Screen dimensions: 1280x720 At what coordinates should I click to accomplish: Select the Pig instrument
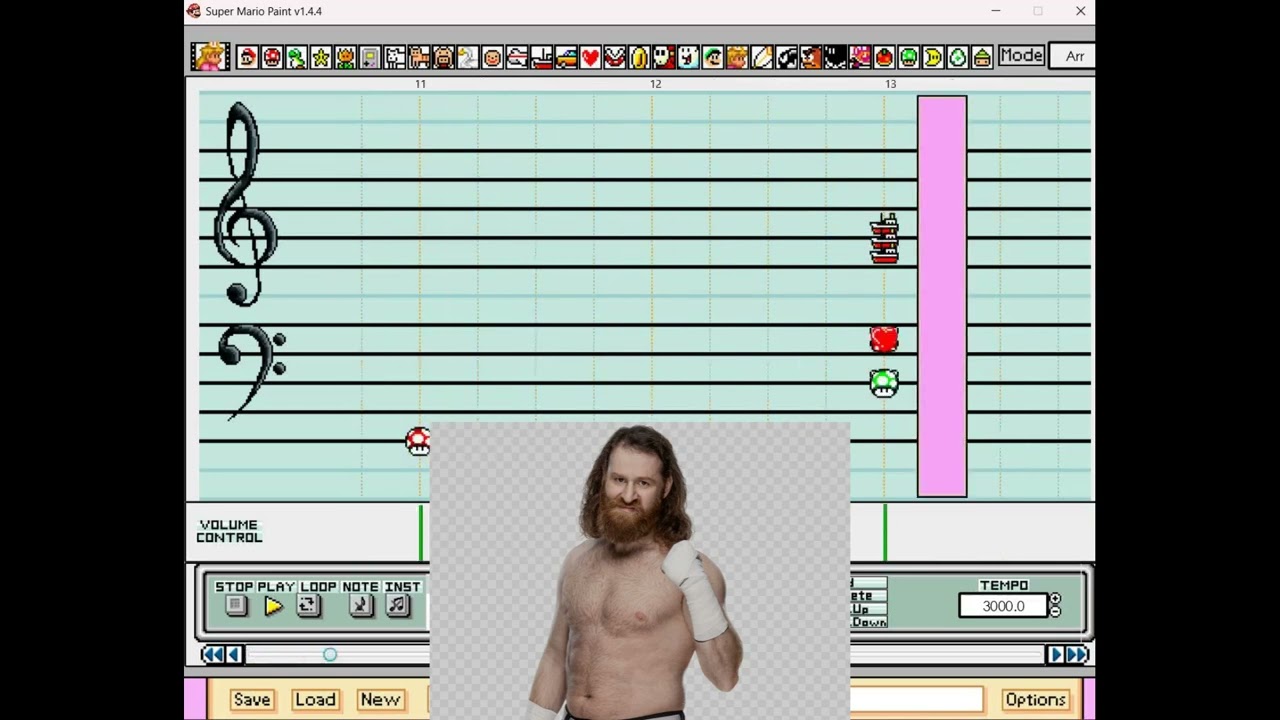click(443, 57)
